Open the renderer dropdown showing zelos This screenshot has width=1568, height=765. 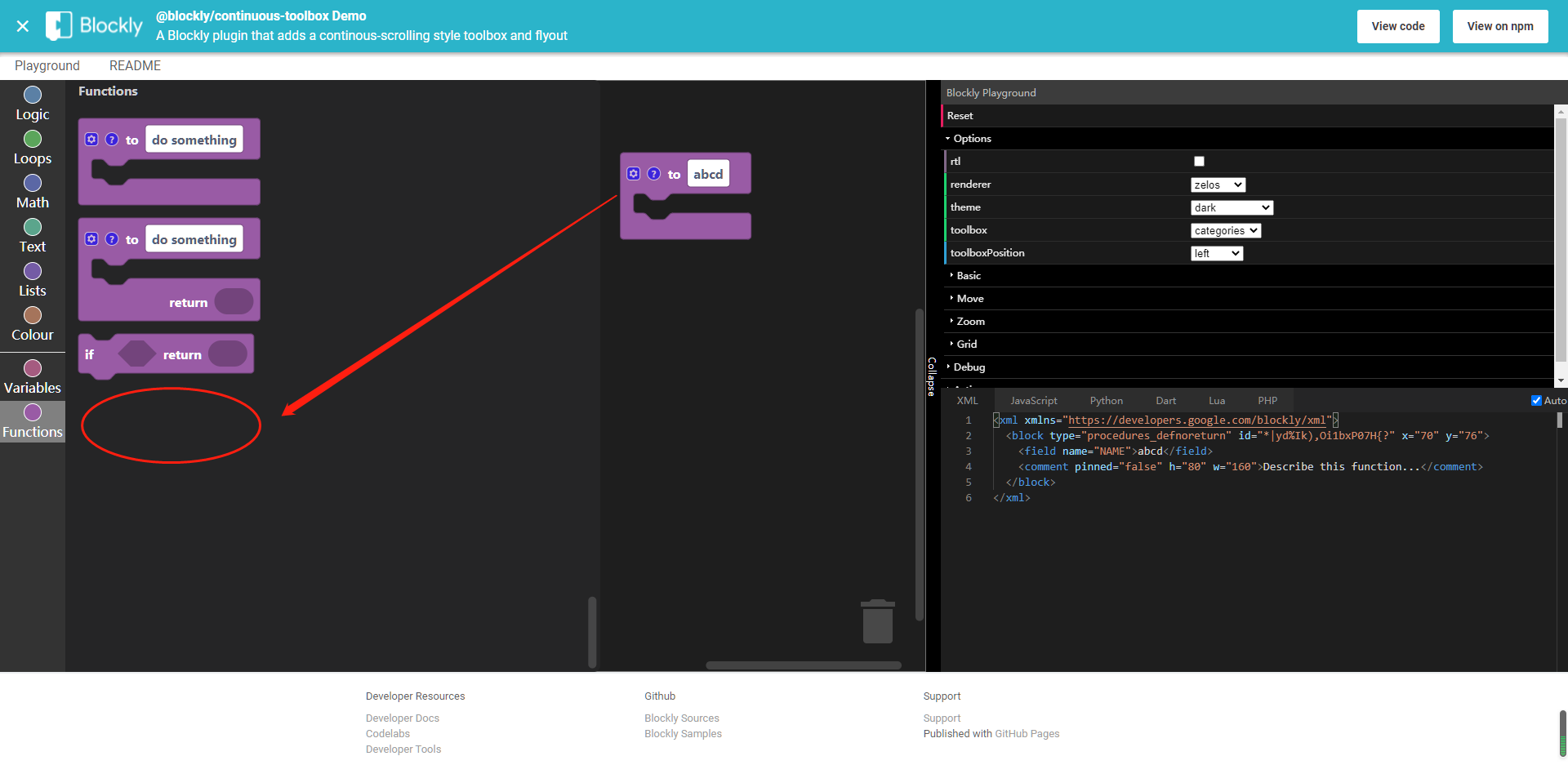point(1217,185)
